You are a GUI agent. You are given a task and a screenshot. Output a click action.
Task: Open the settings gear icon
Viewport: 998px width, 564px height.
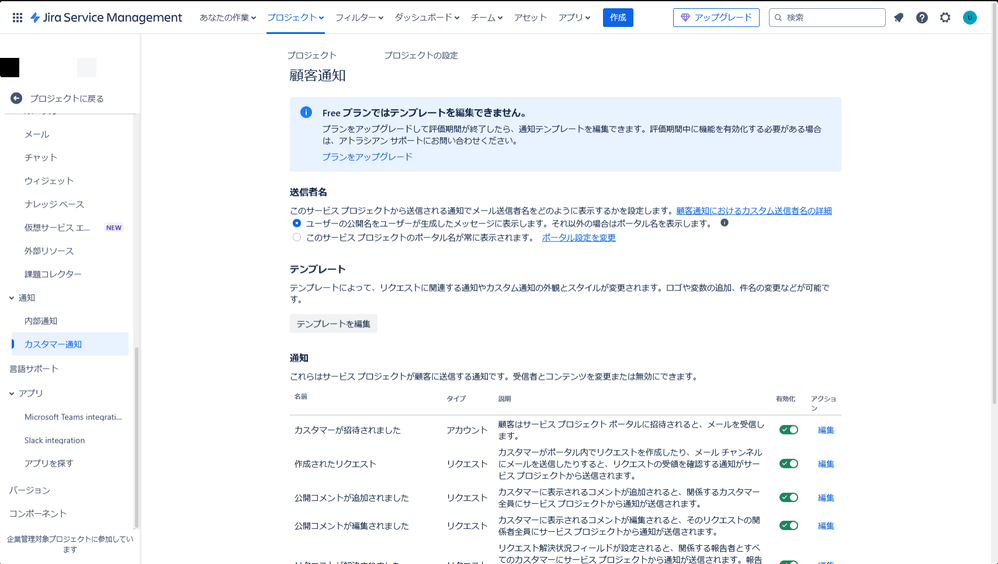point(945,18)
